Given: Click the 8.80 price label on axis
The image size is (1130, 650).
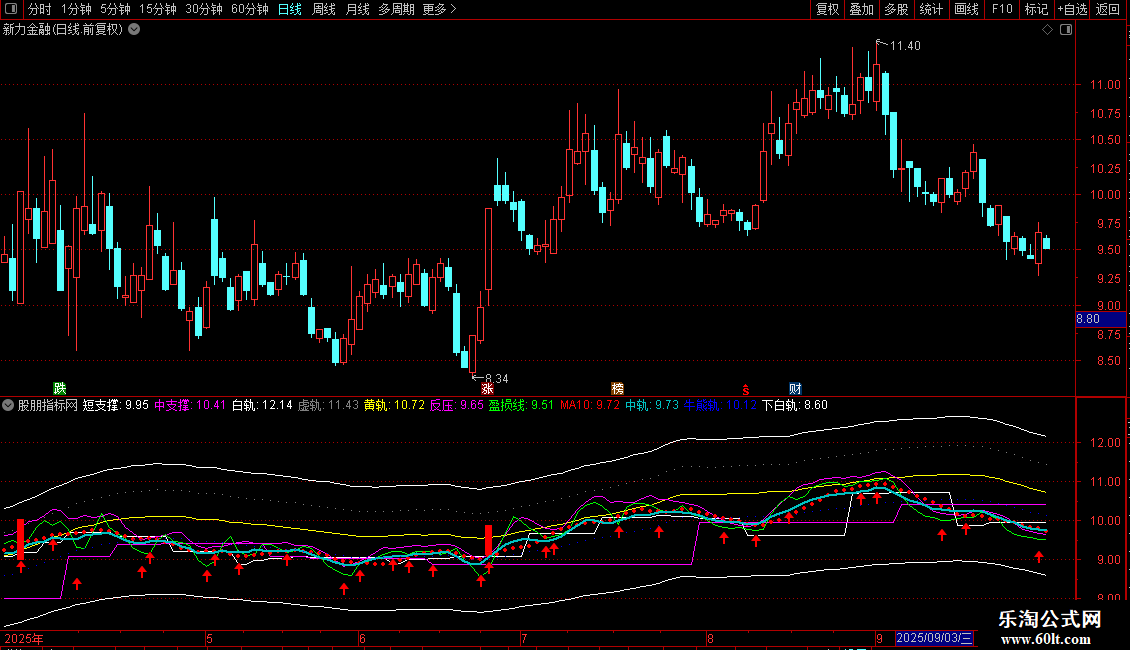Looking at the screenshot, I should click(x=1100, y=319).
